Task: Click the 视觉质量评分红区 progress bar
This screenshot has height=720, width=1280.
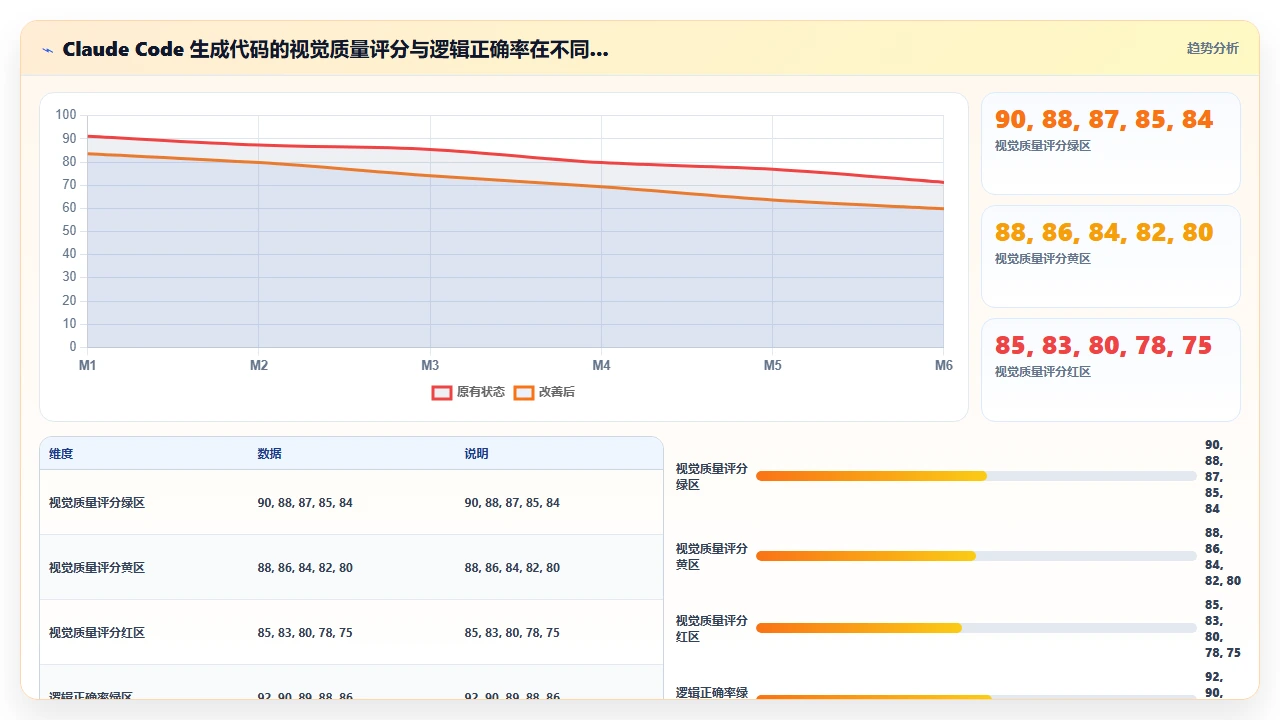Action: pos(976,628)
